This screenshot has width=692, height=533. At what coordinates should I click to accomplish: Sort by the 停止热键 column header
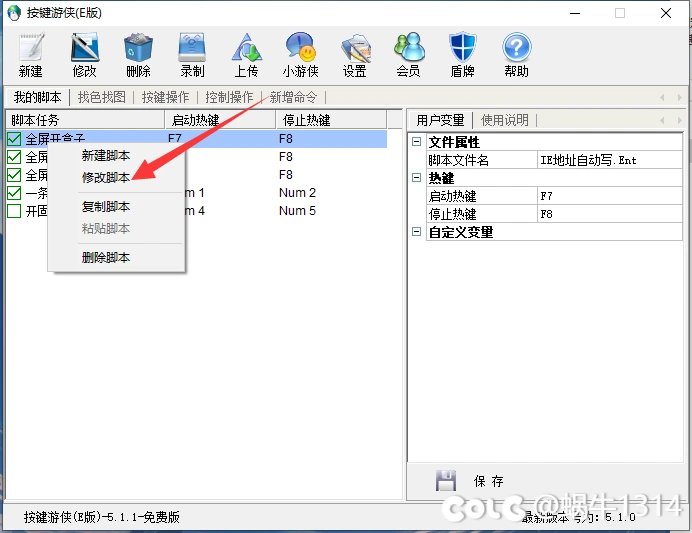click(x=331, y=120)
